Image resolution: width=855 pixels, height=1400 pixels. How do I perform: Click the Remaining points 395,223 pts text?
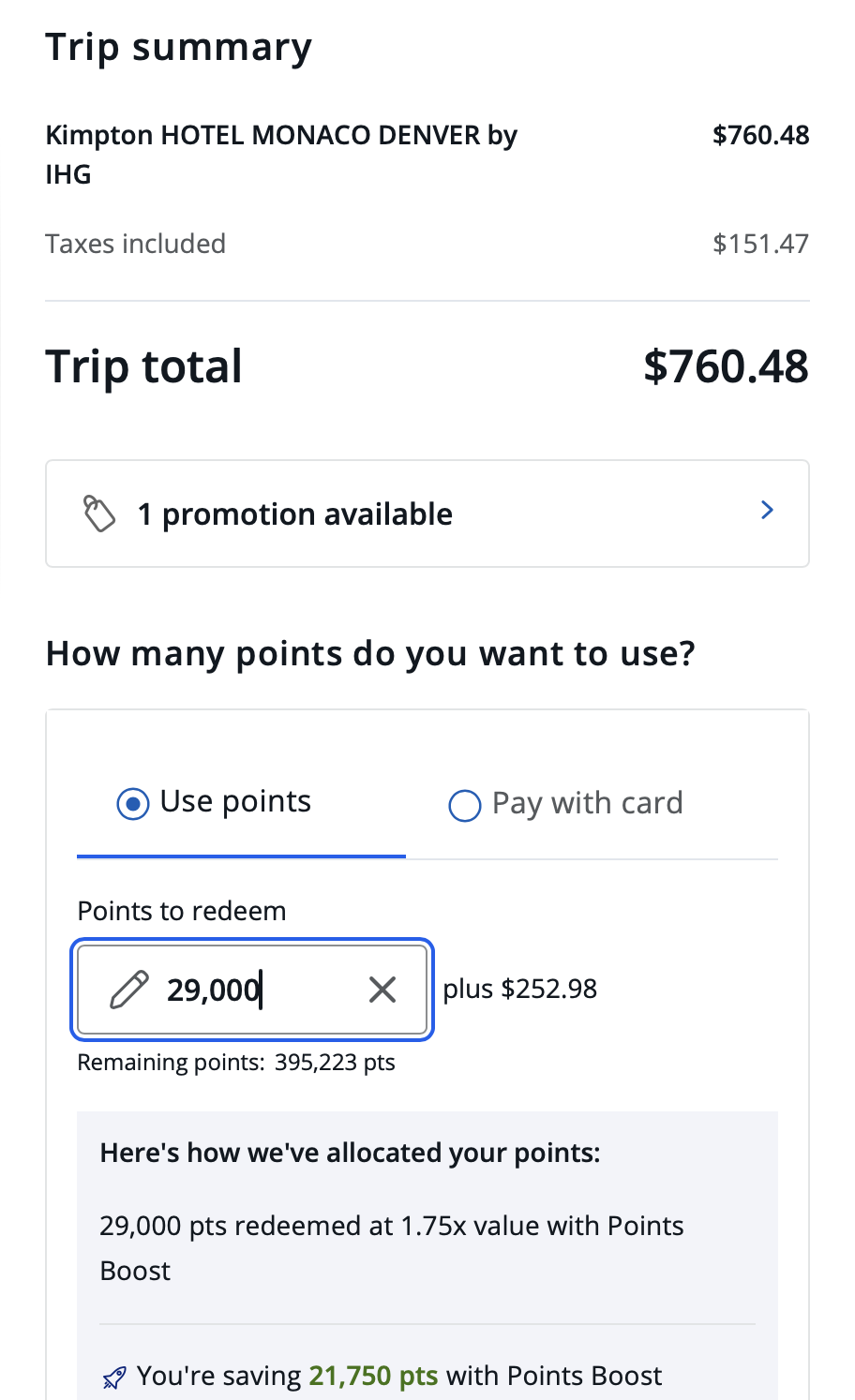236,1063
